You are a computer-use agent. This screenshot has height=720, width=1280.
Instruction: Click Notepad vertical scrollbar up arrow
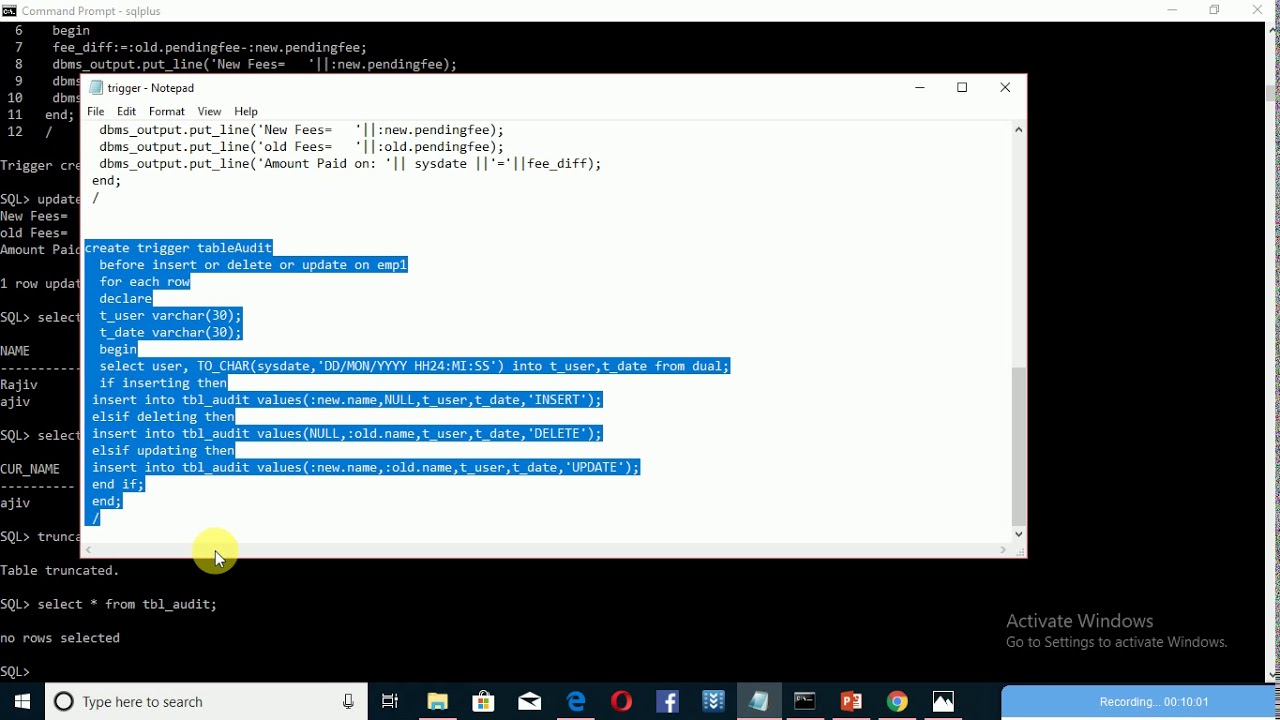pyautogui.click(x=1019, y=130)
